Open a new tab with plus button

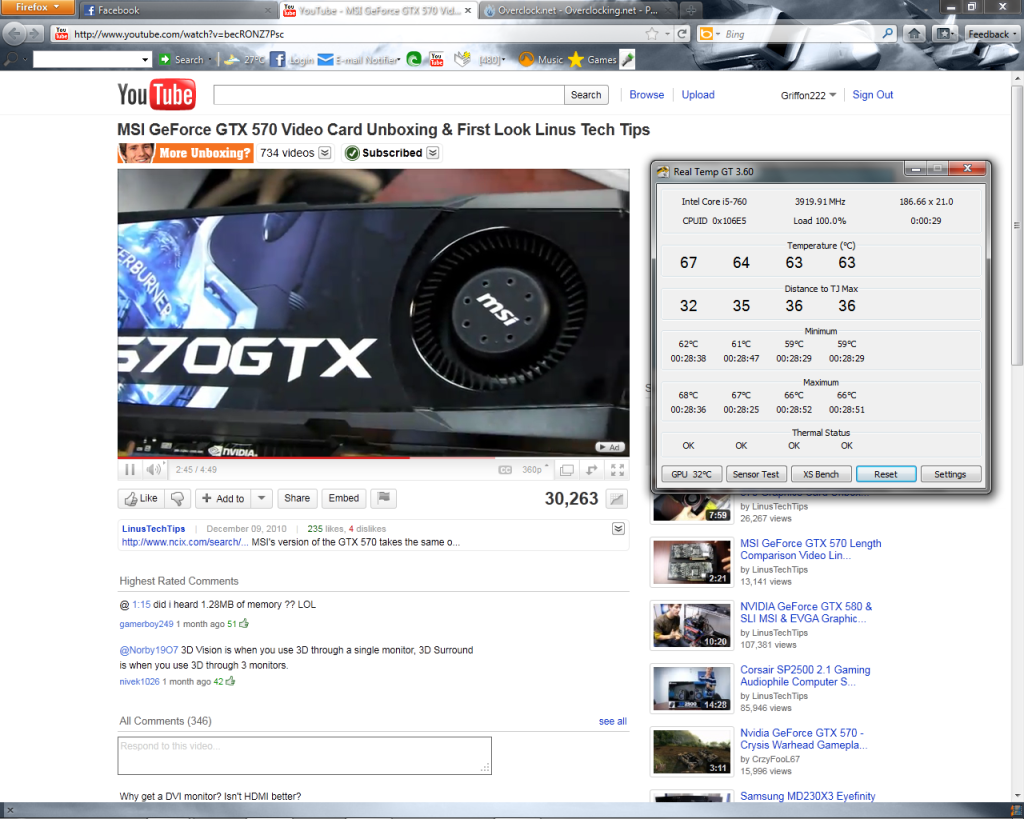click(x=690, y=10)
